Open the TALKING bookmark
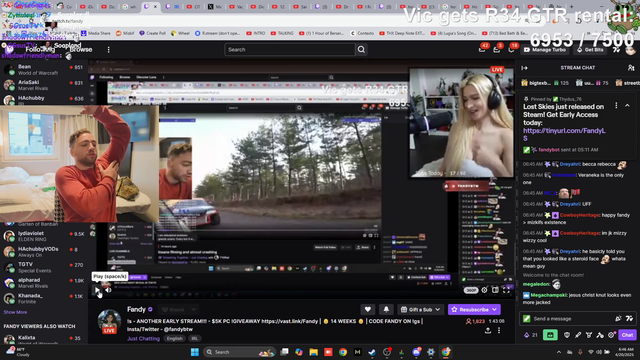This screenshot has width=640, height=360. click(282, 33)
